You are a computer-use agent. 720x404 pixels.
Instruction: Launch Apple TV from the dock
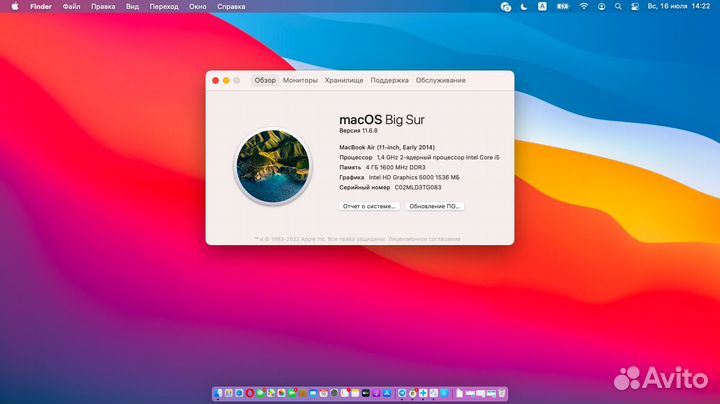(366, 393)
